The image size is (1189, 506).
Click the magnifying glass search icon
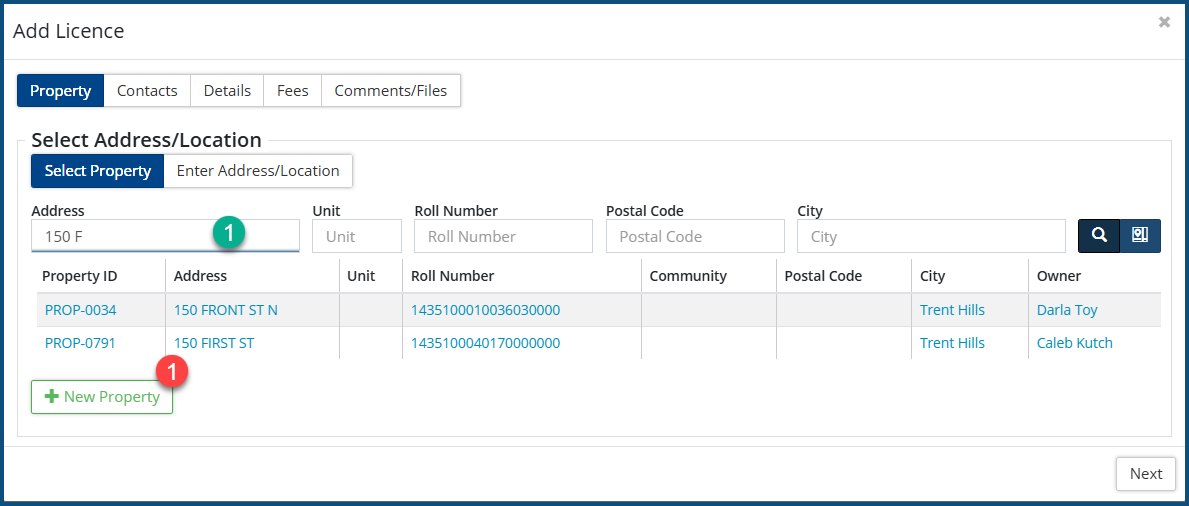coord(1098,236)
